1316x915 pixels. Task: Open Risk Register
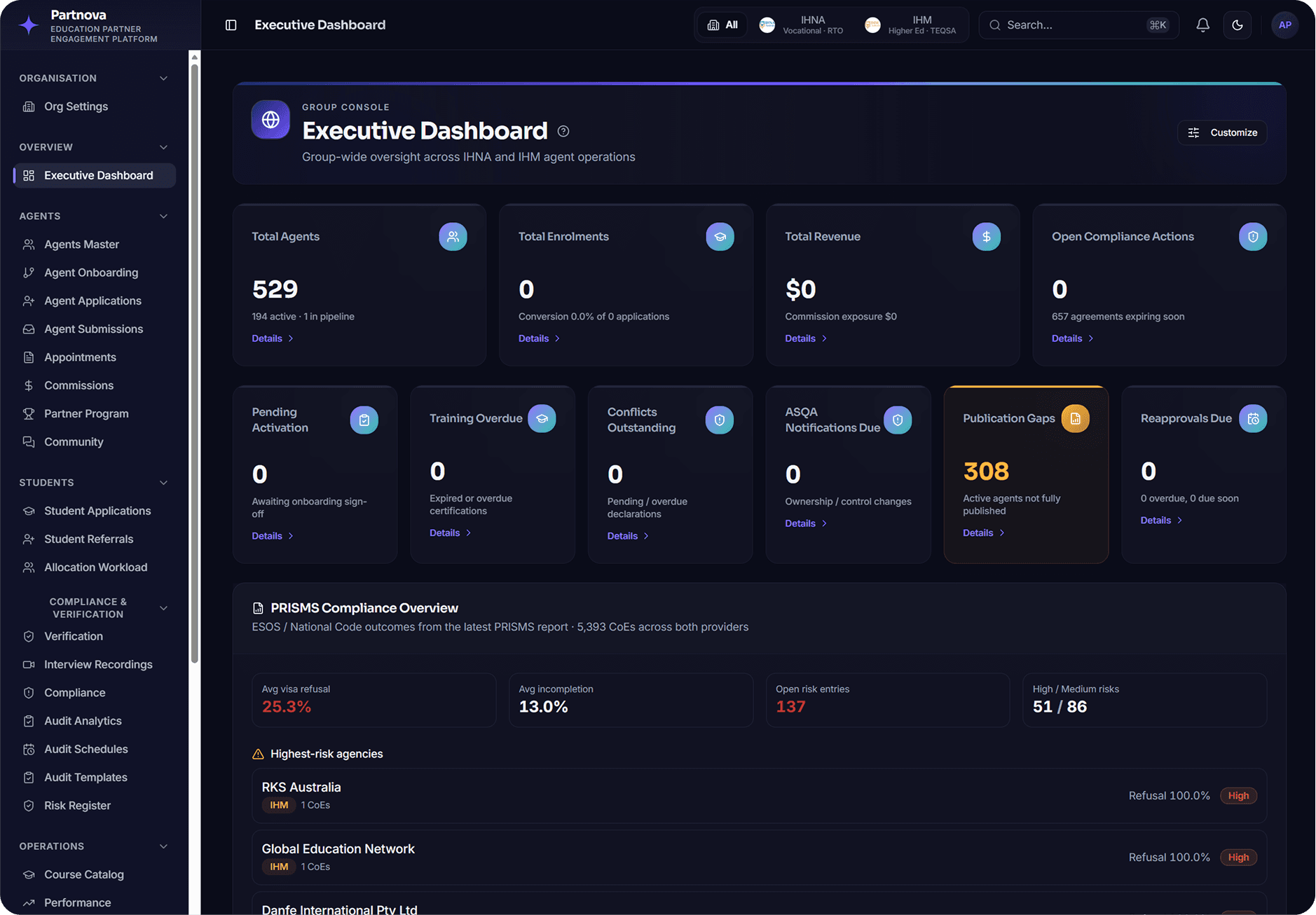[94, 806]
